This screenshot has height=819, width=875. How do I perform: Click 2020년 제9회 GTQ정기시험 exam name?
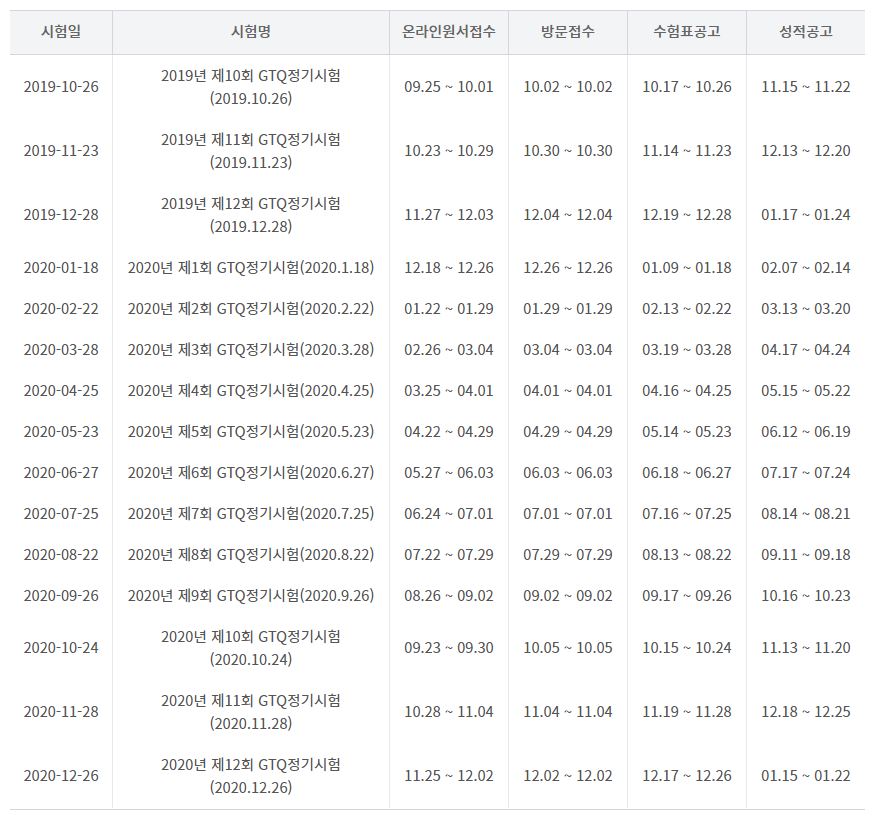[x=251, y=596]
